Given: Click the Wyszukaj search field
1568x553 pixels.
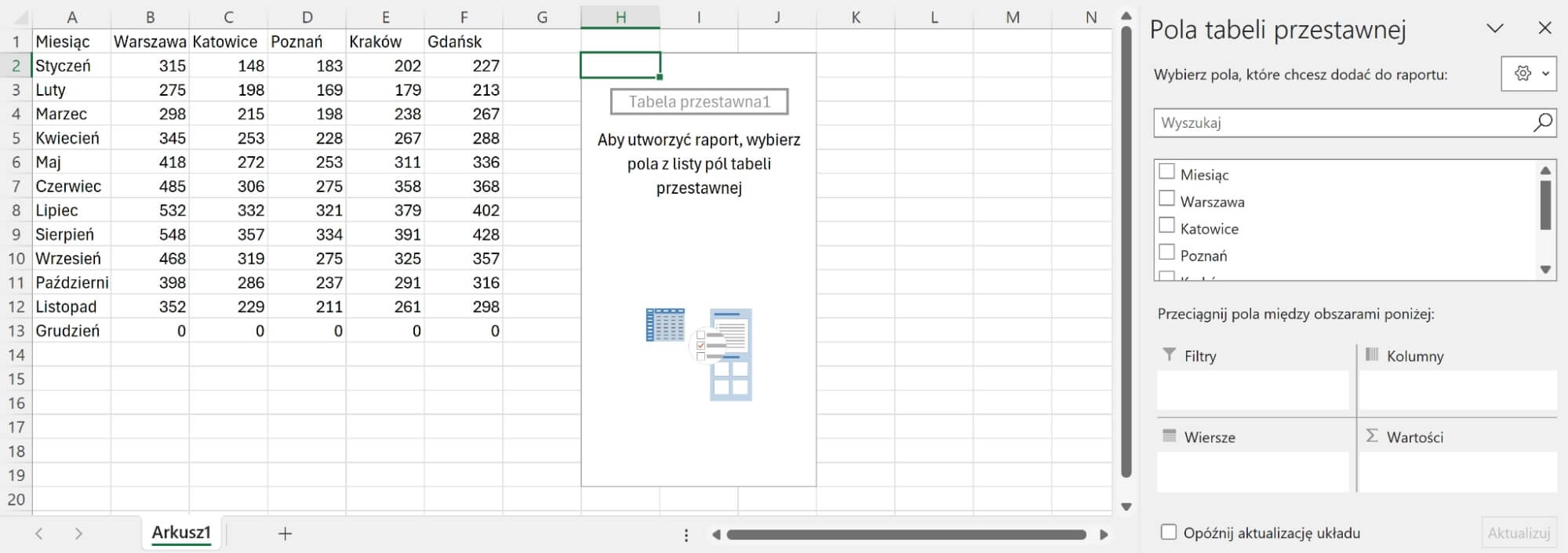Looking at the screenshot, I should click(x=1341, y=123).
